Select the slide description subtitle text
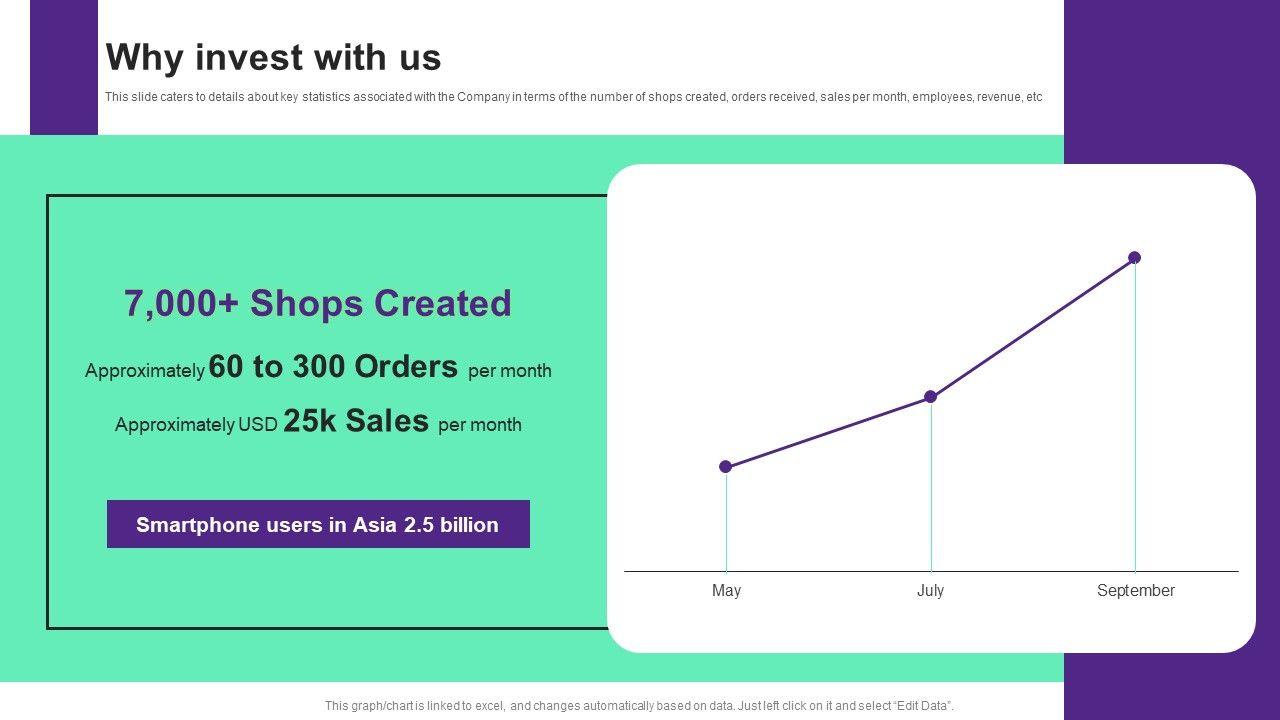The image size is (1280, 720). (x=573, y=97)
